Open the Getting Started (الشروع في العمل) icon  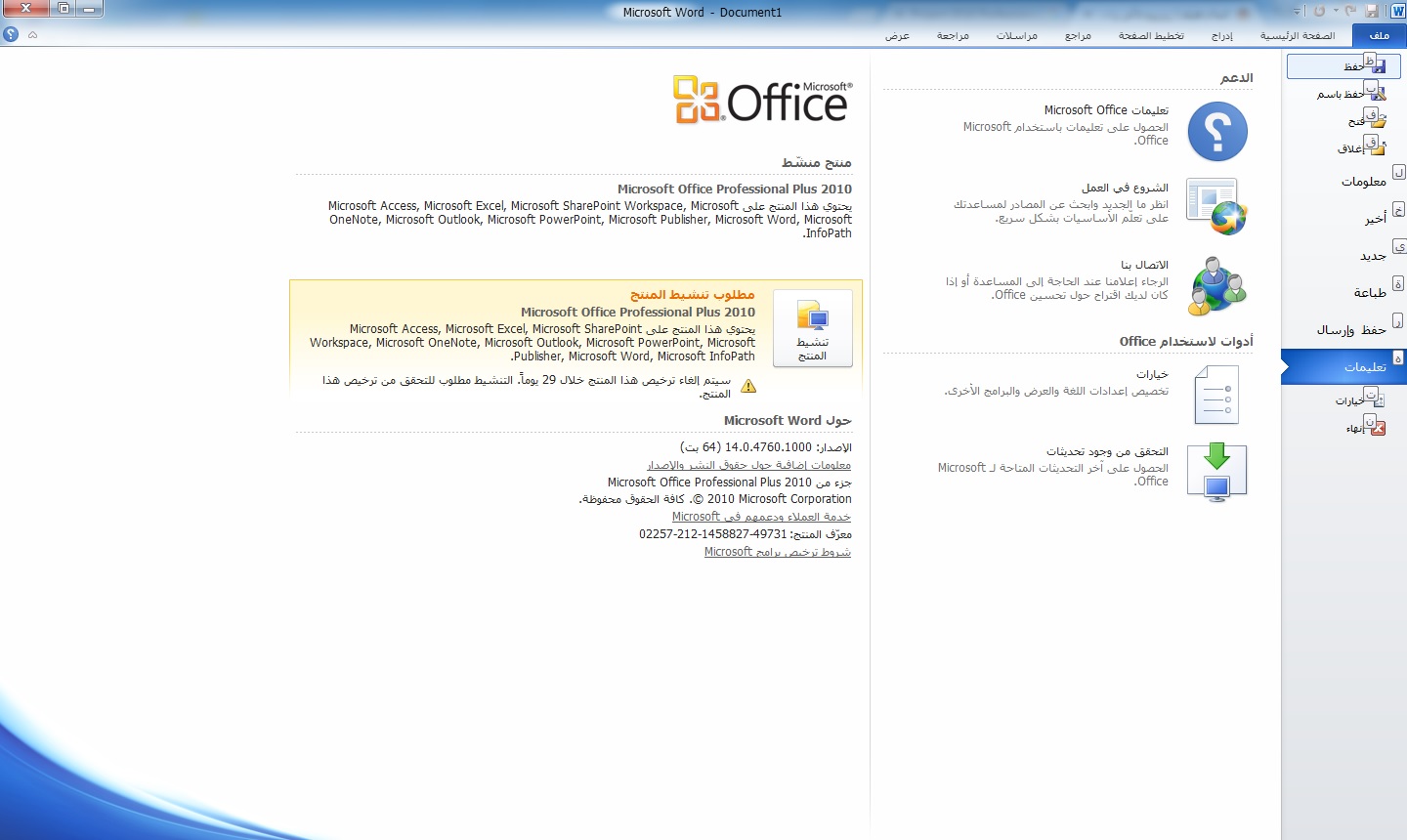click(1216, 206)
